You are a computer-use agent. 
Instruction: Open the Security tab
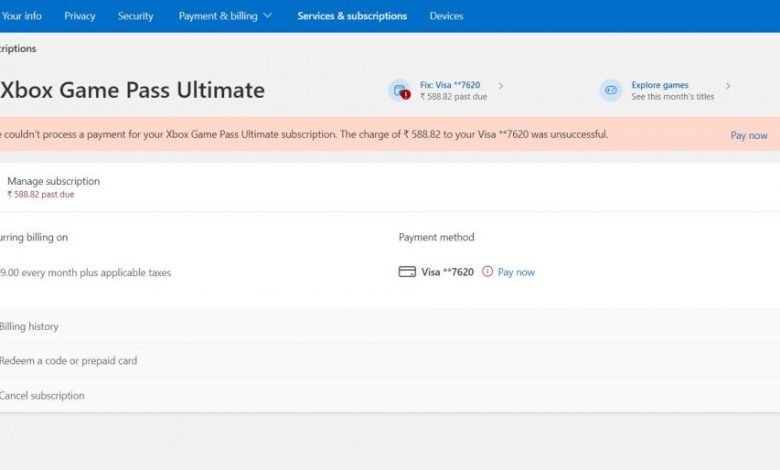tap(135, 16)
